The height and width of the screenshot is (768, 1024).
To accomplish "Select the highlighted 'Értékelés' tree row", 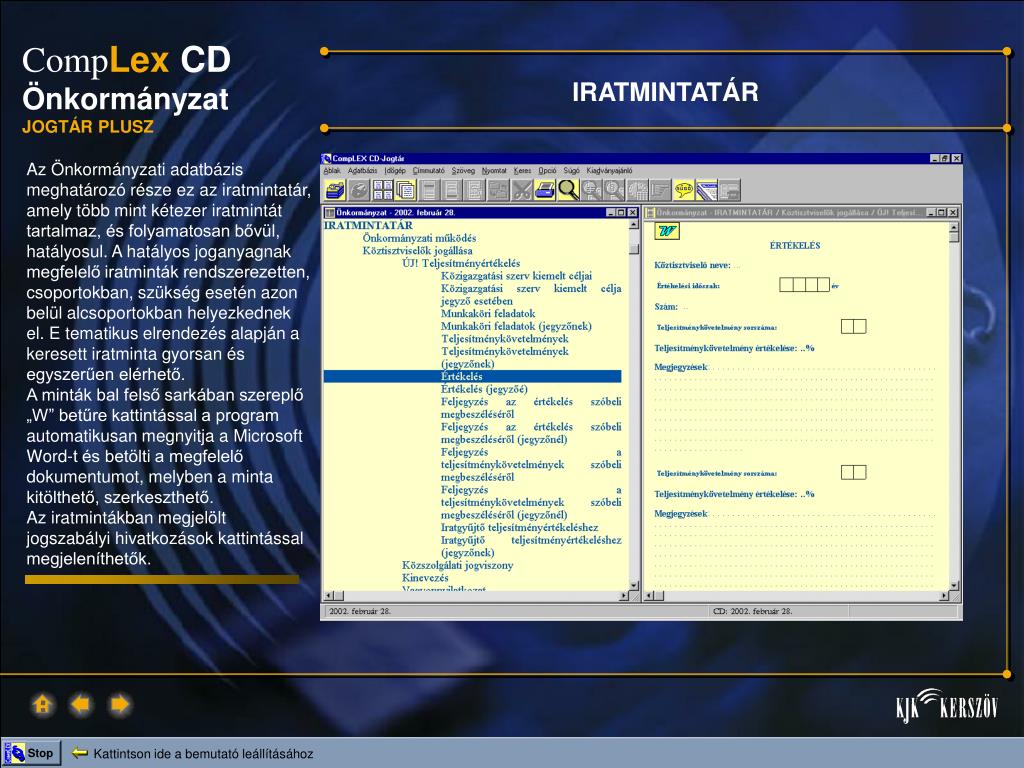I will tap(472, 376).
